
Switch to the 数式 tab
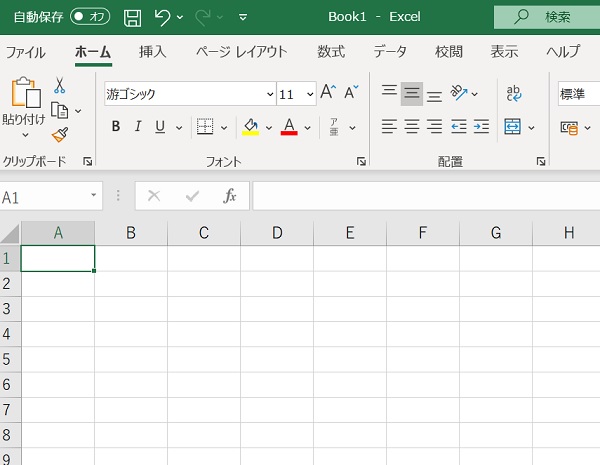pos(331,52)
